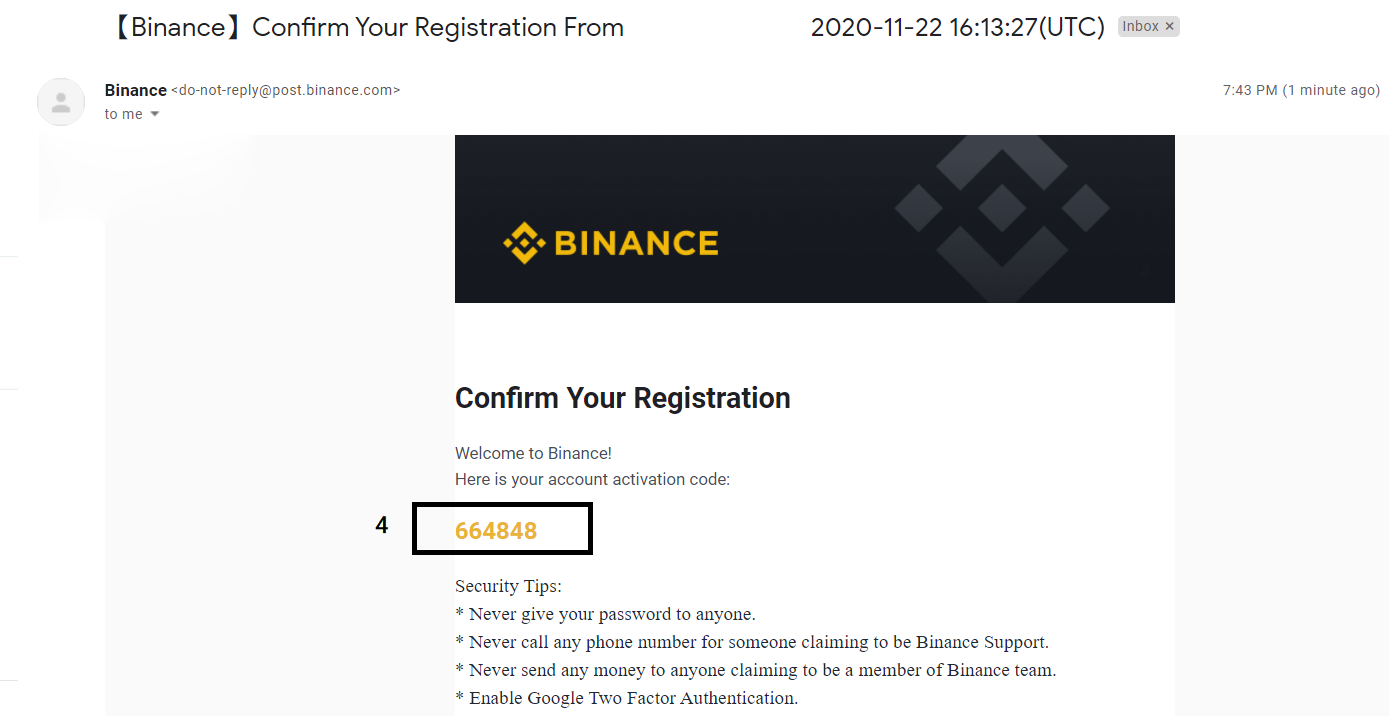Click the "Enable Google Two Factor Authentication" tip
The image size is (1389, 716).
point(626,698)
